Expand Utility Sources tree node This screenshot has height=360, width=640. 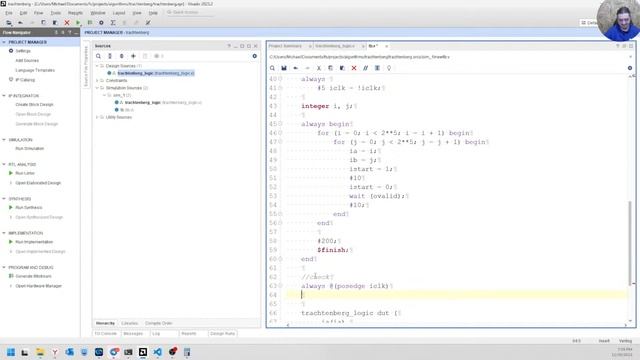97,117
